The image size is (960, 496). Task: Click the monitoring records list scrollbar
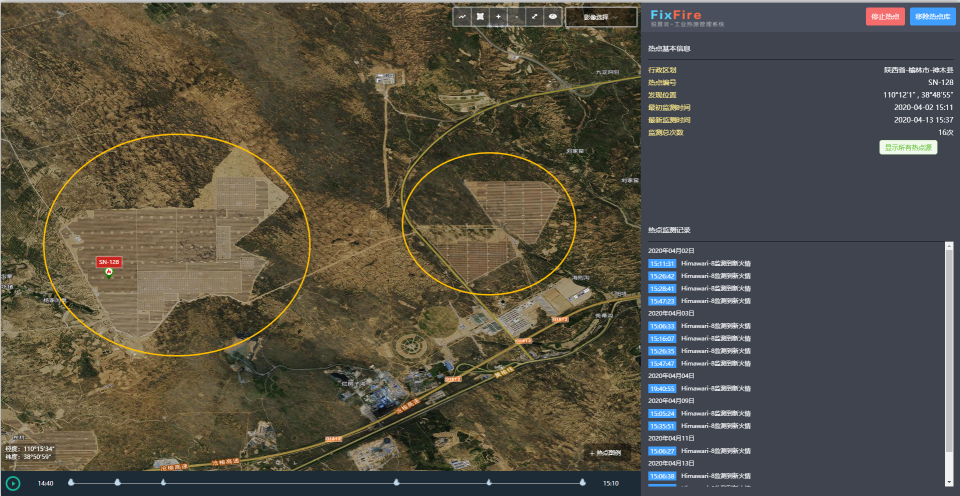[x=948, y=350]
